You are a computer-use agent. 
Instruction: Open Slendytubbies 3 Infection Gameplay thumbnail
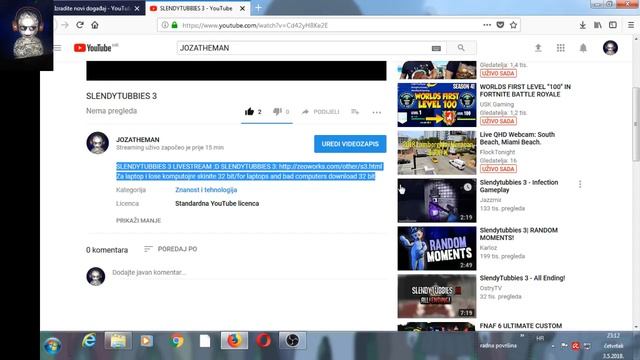[x=437, y=200]
